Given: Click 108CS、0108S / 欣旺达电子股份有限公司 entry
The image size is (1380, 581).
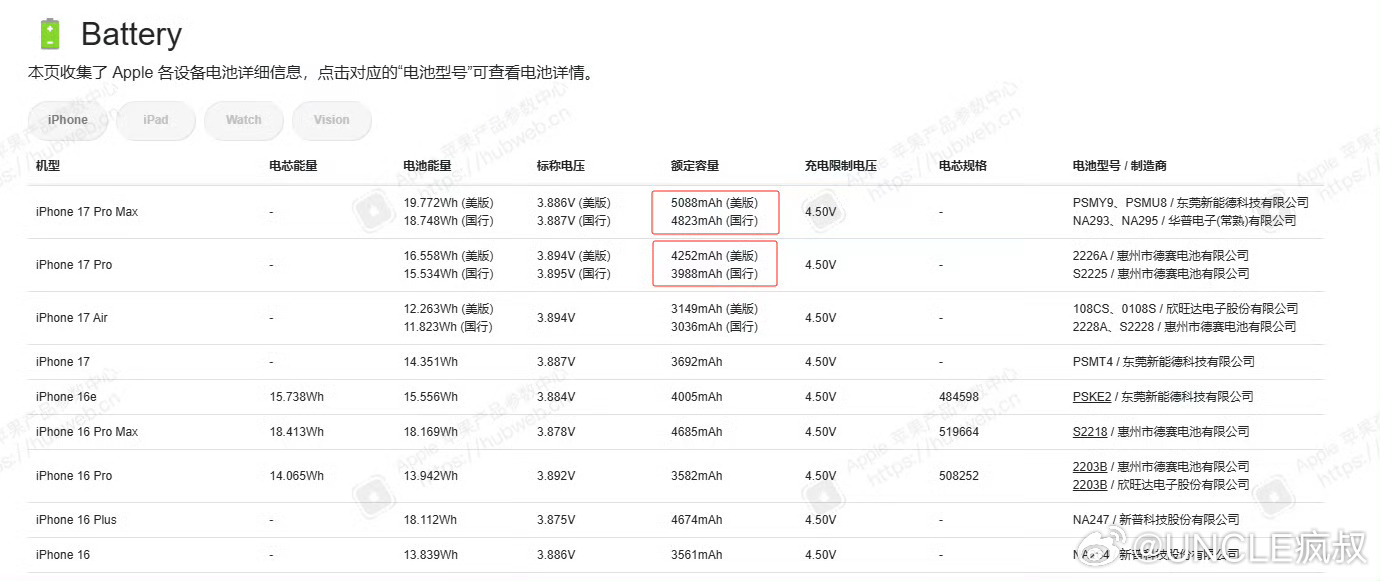Looking at the screenshot, I should [x=1186, y=309].
